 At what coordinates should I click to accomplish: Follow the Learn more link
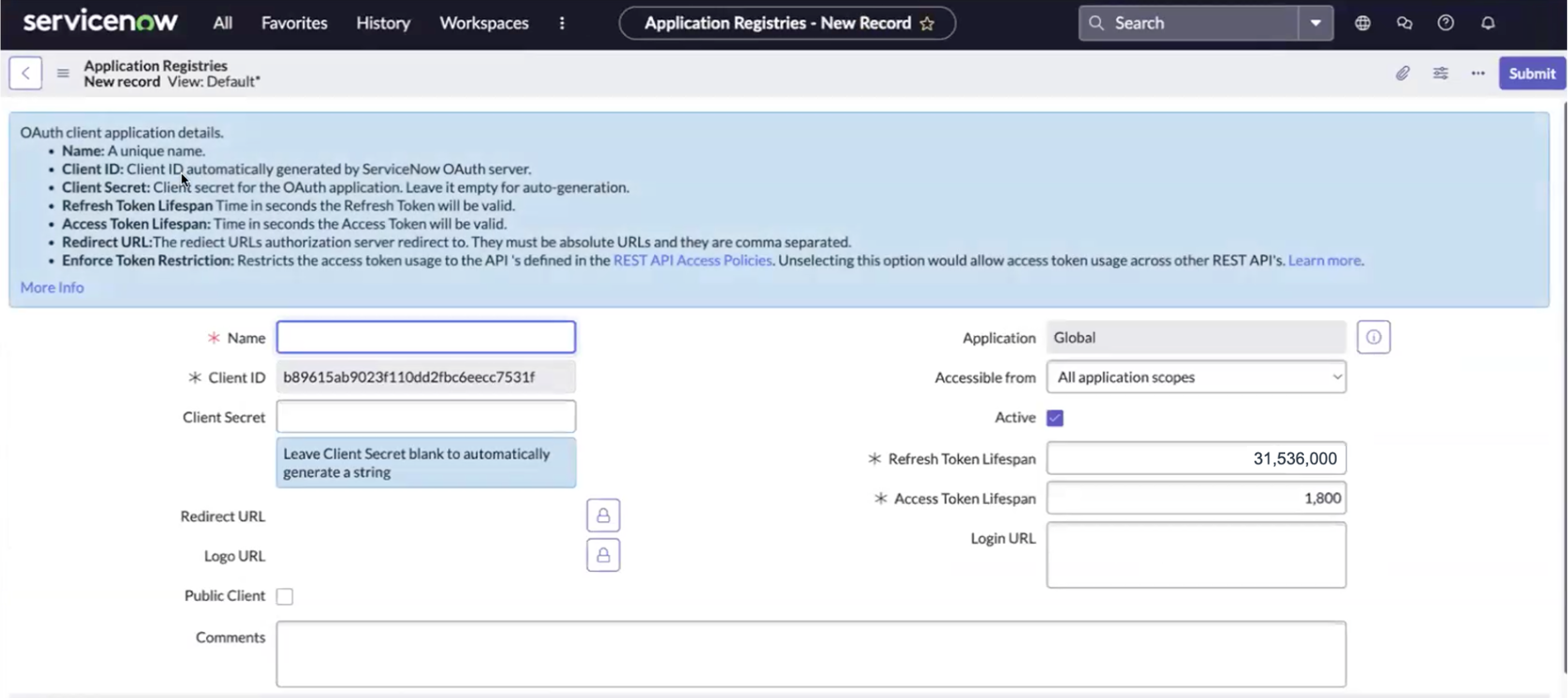click(x=1324, y=261)
